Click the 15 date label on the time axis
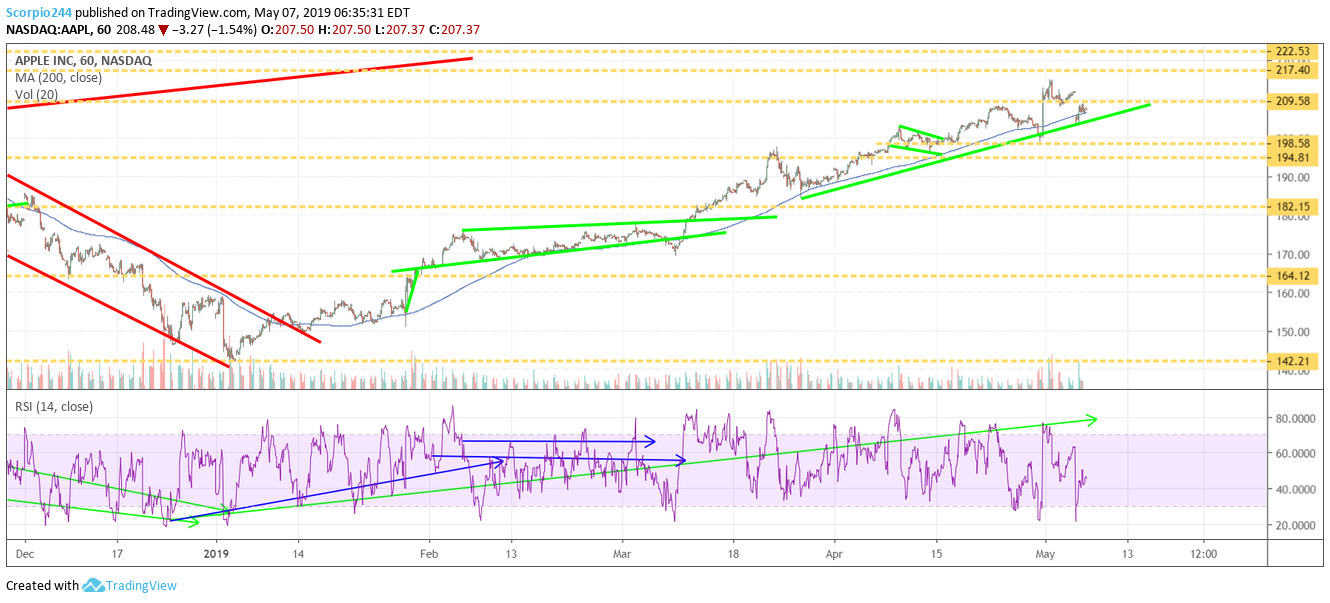The image size is (1330, 603). coord(936,552)
